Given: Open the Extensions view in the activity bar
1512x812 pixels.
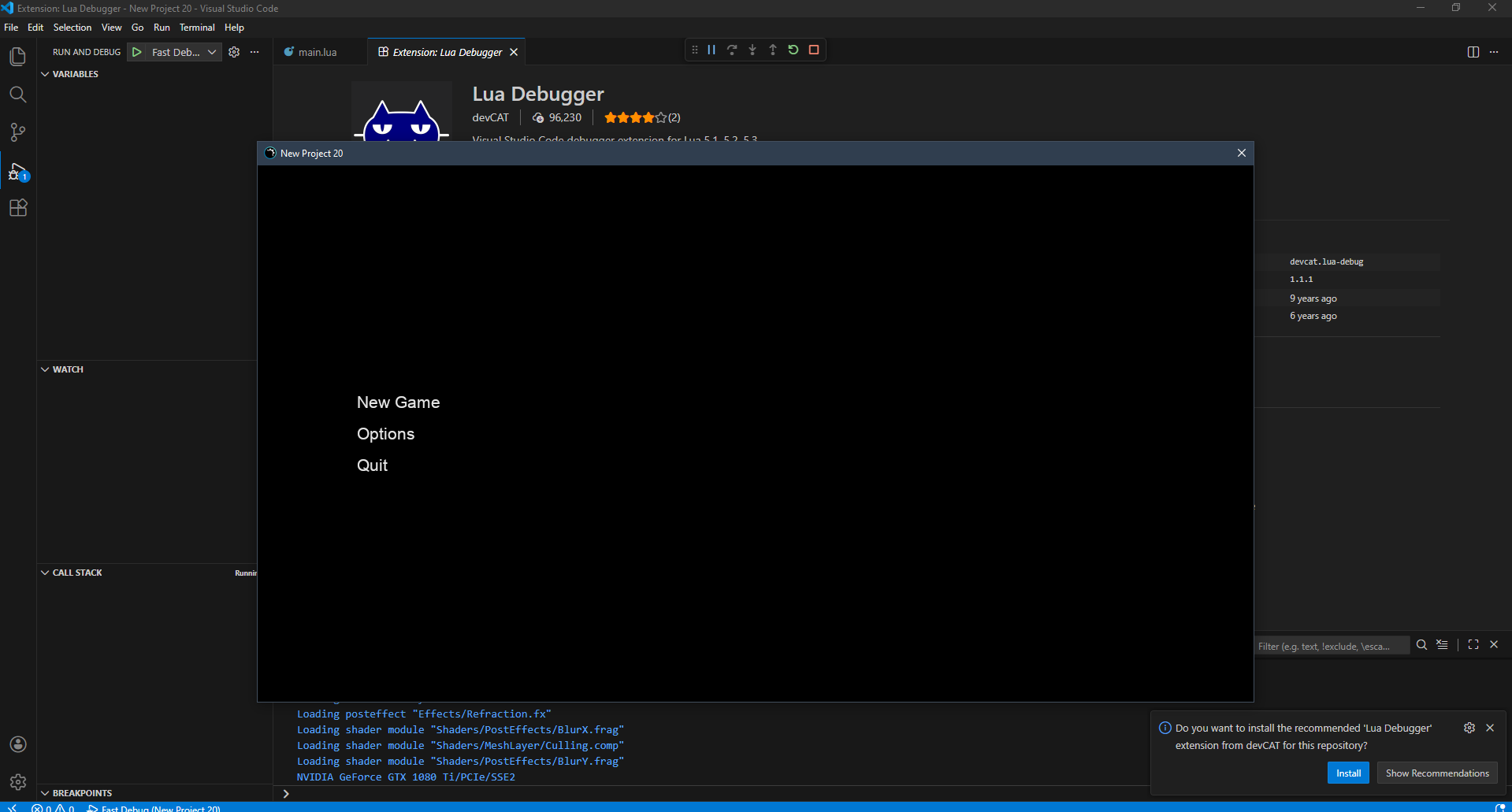Looking at the screenshot, I should [17, 208].
